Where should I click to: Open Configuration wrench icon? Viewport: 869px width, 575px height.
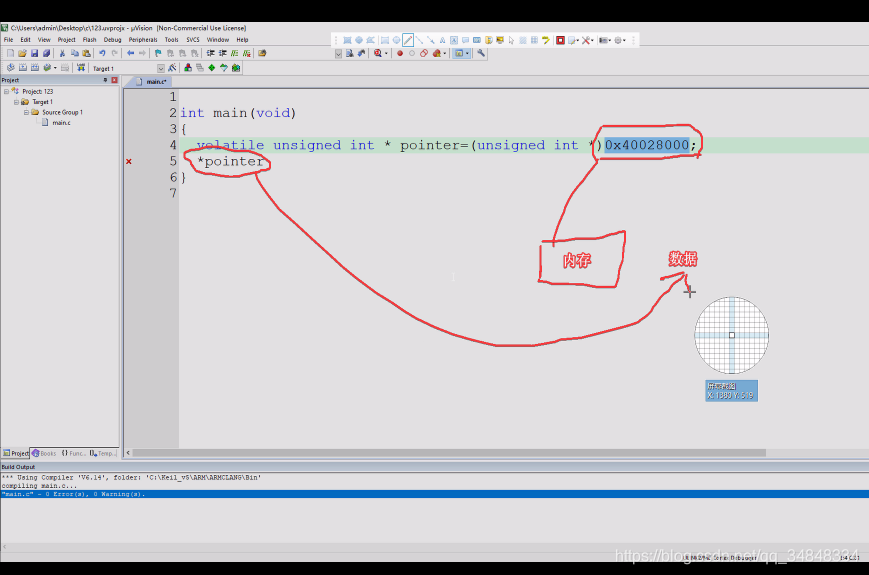point(481,53)
